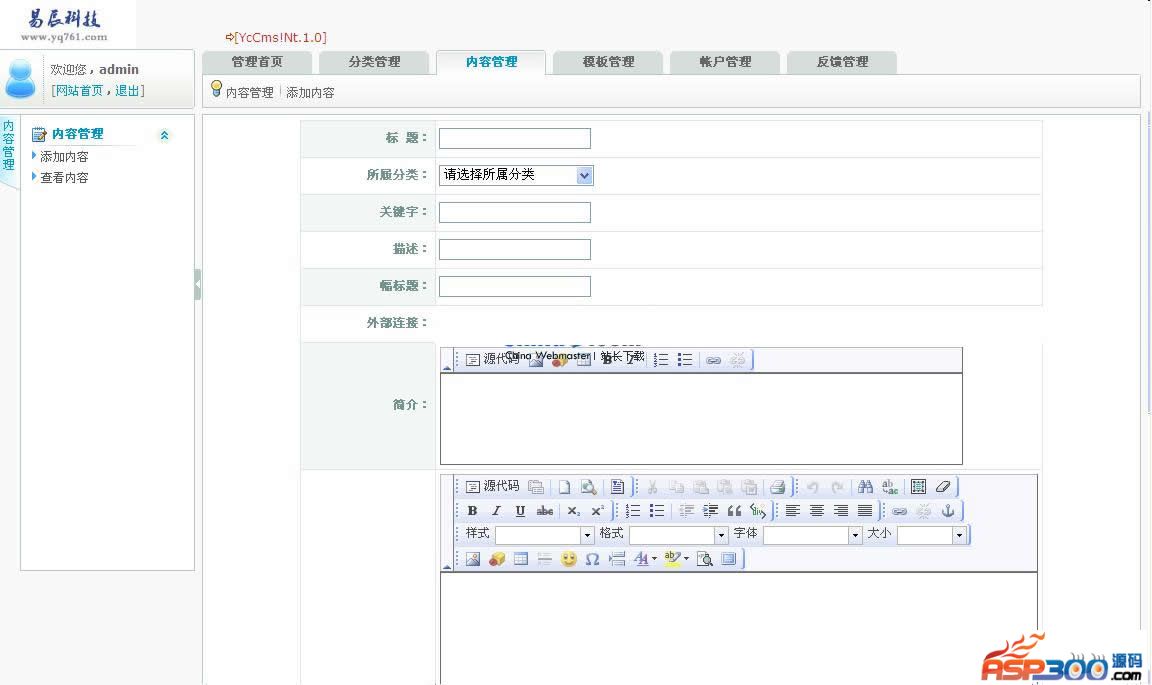The image size is (1152, 685).
Task: Click the print icon in the editor toolbar
Action: [777, 487]
